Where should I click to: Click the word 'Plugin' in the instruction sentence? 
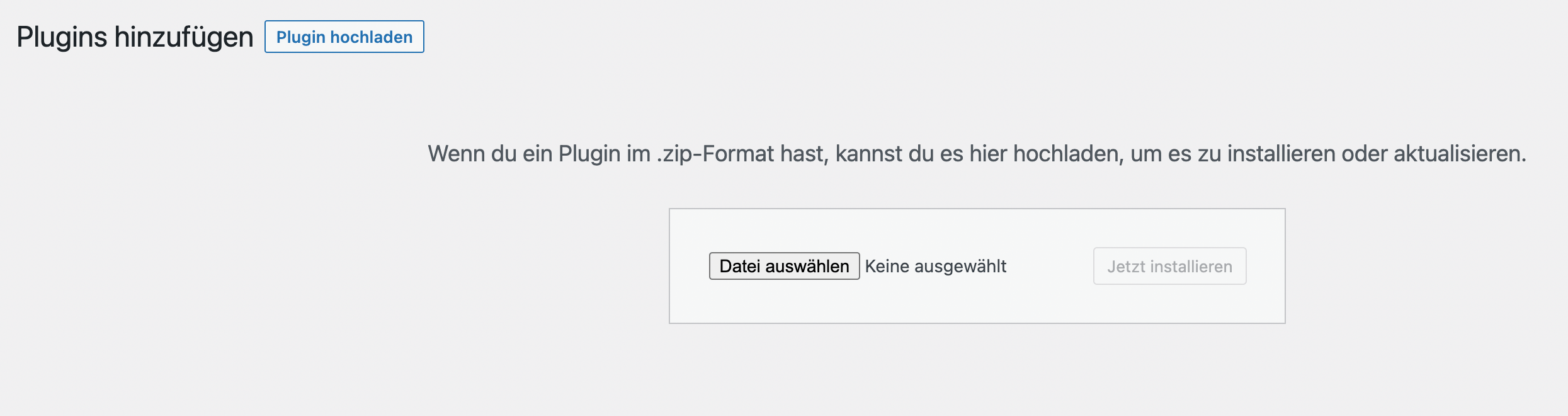589,154
